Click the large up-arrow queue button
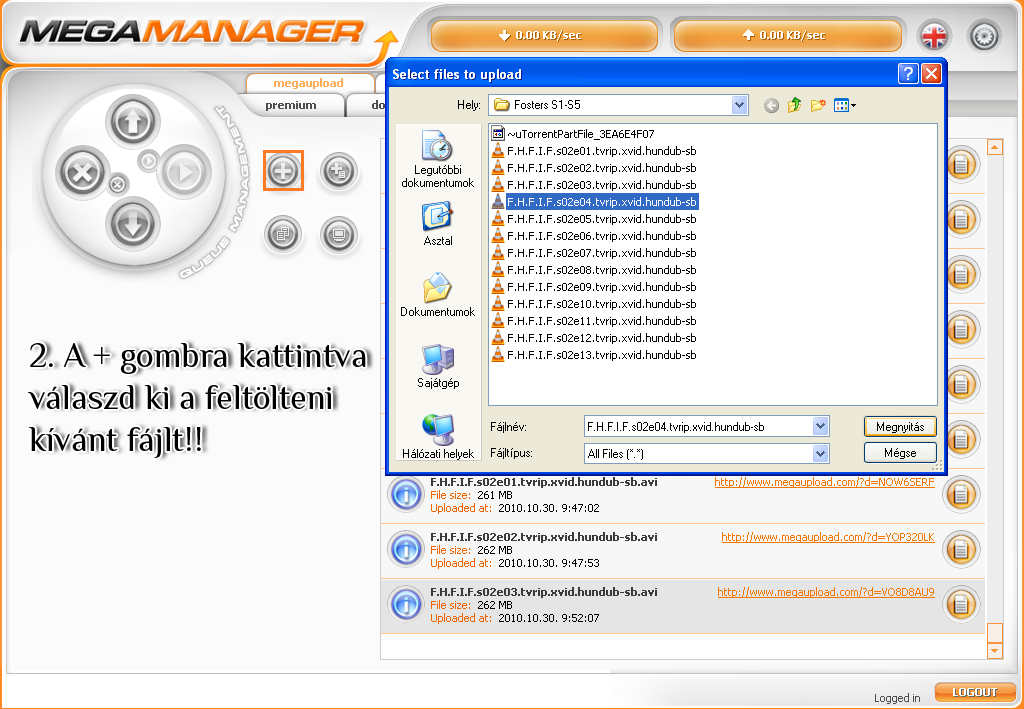 (133, 121)
